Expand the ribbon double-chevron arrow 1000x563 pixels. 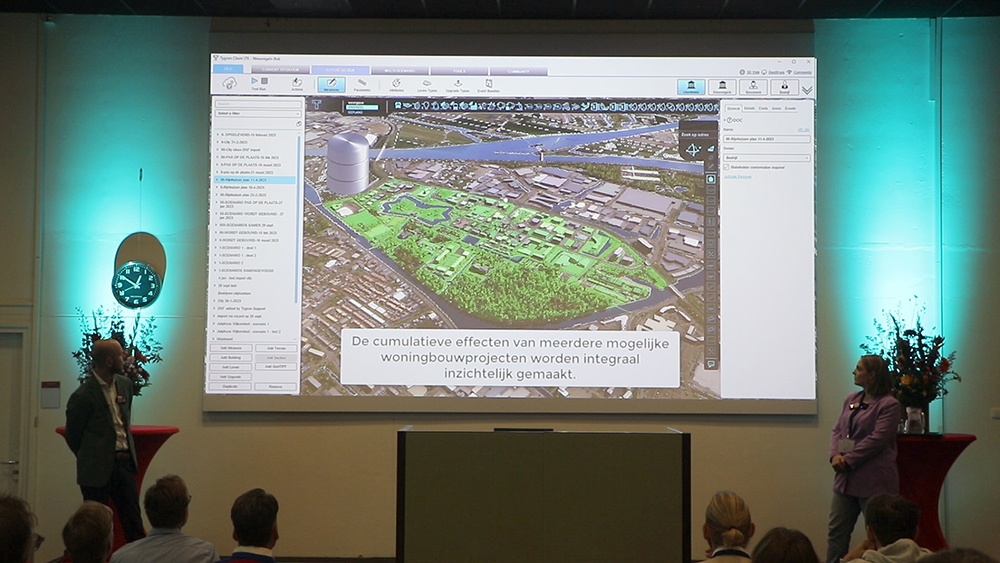click(x=807, y=89)
